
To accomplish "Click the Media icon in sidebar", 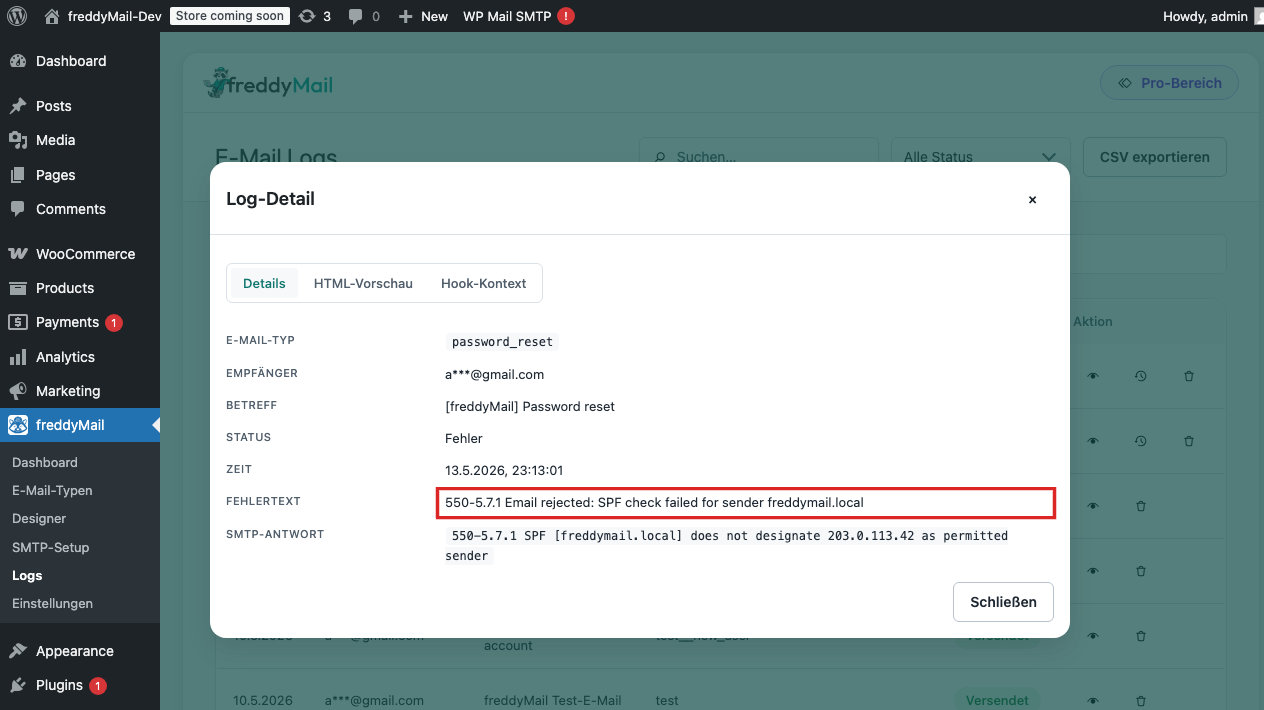I will pos(18,140).
